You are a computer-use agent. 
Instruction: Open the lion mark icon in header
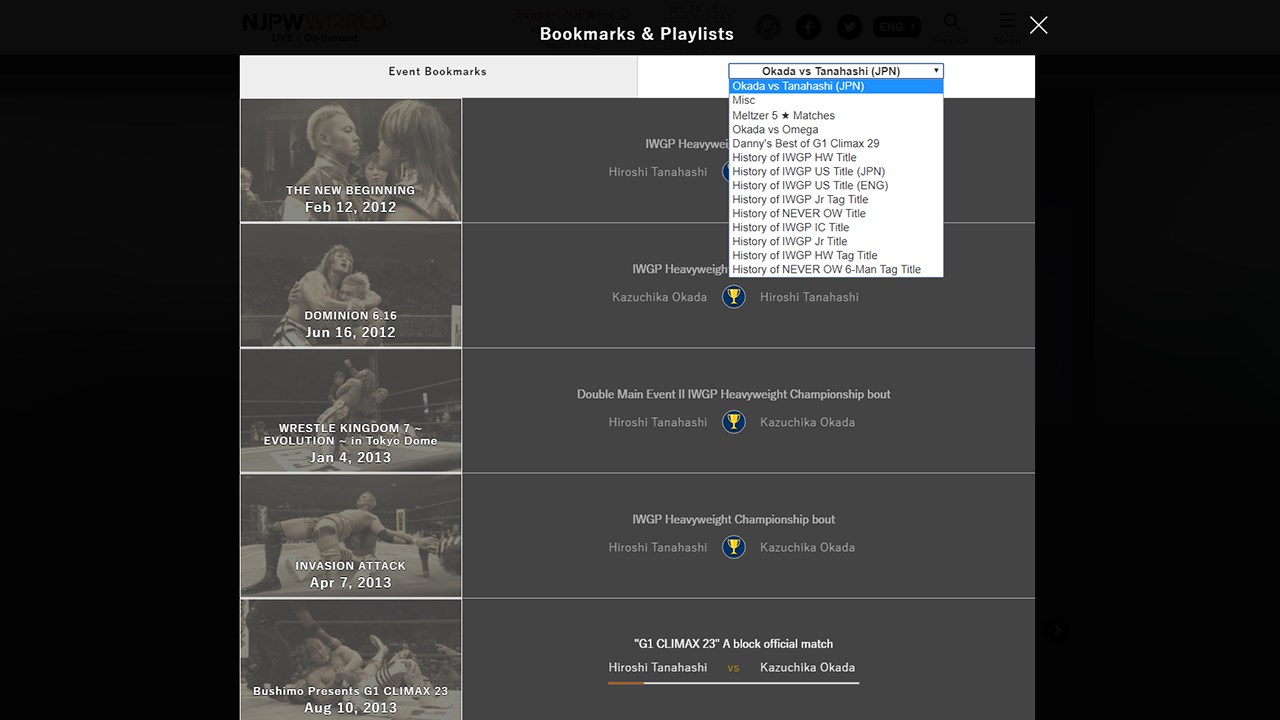tap(768, 27)
